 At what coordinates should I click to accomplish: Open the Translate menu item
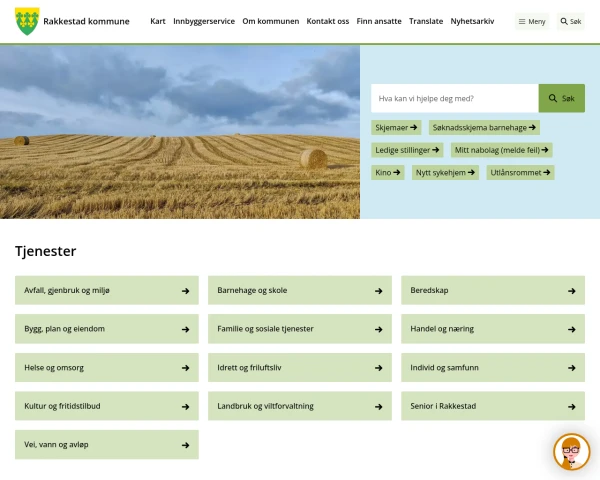pyautogui.click(x=426, y=21)
